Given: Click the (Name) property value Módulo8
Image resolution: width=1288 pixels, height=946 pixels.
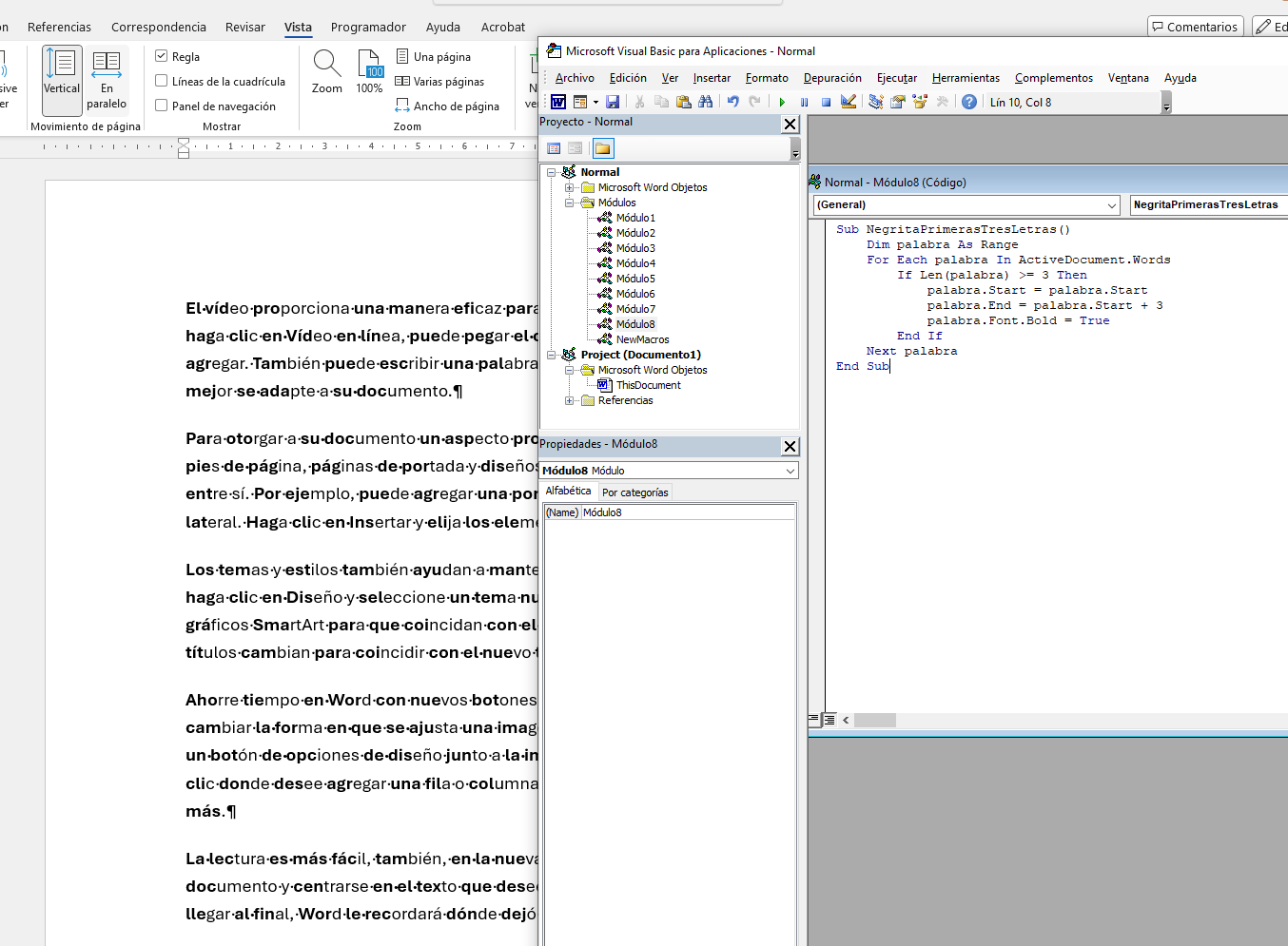Looking at the screenshot, I should 688,512.
